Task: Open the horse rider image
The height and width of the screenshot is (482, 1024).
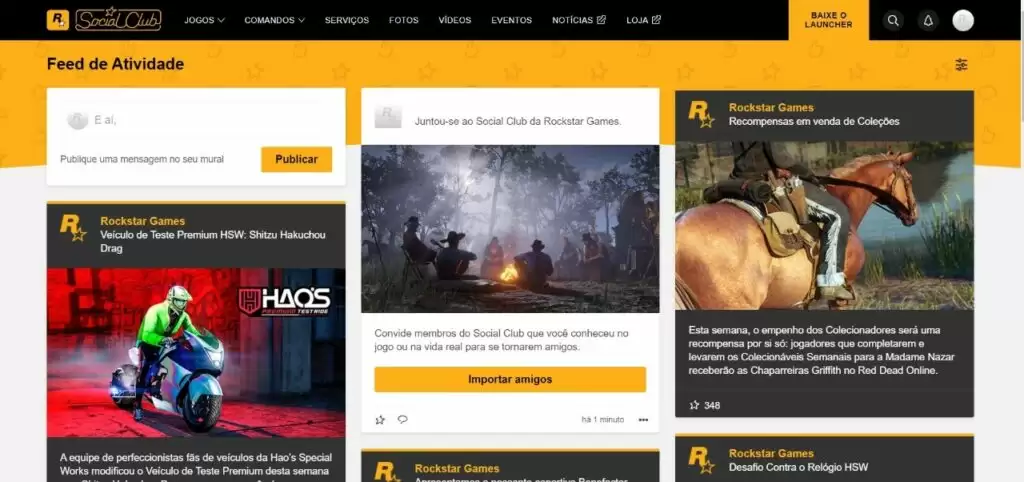Action: 824,225
